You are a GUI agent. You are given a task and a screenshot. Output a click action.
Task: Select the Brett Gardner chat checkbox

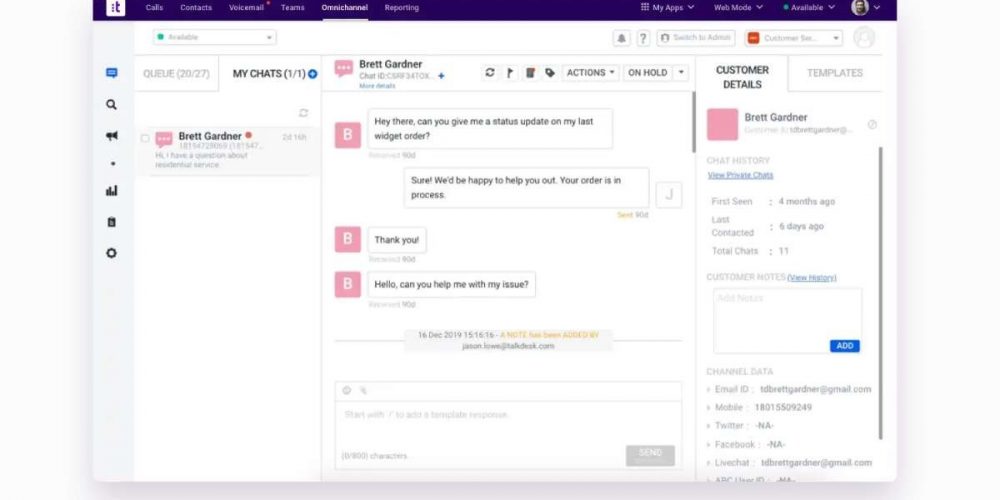[145, 138]
